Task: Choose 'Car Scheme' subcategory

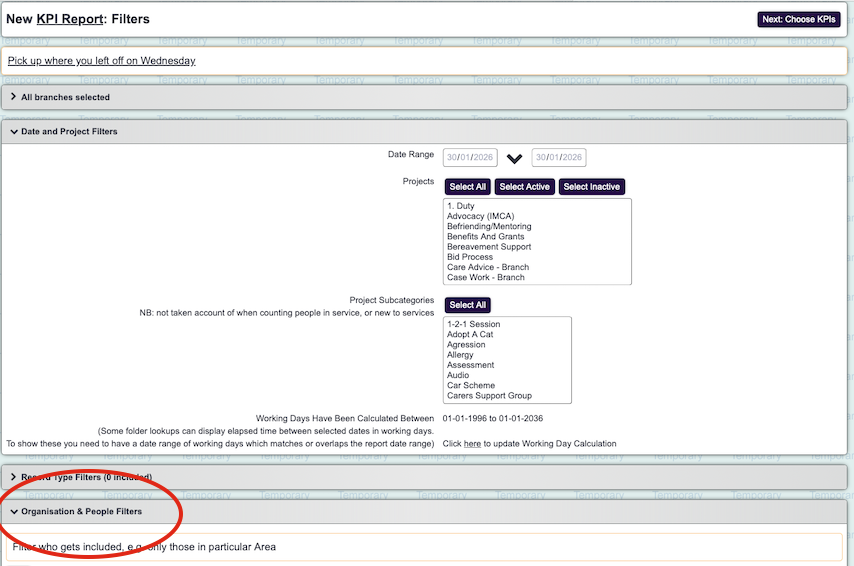Action: (x=471, y=385)
